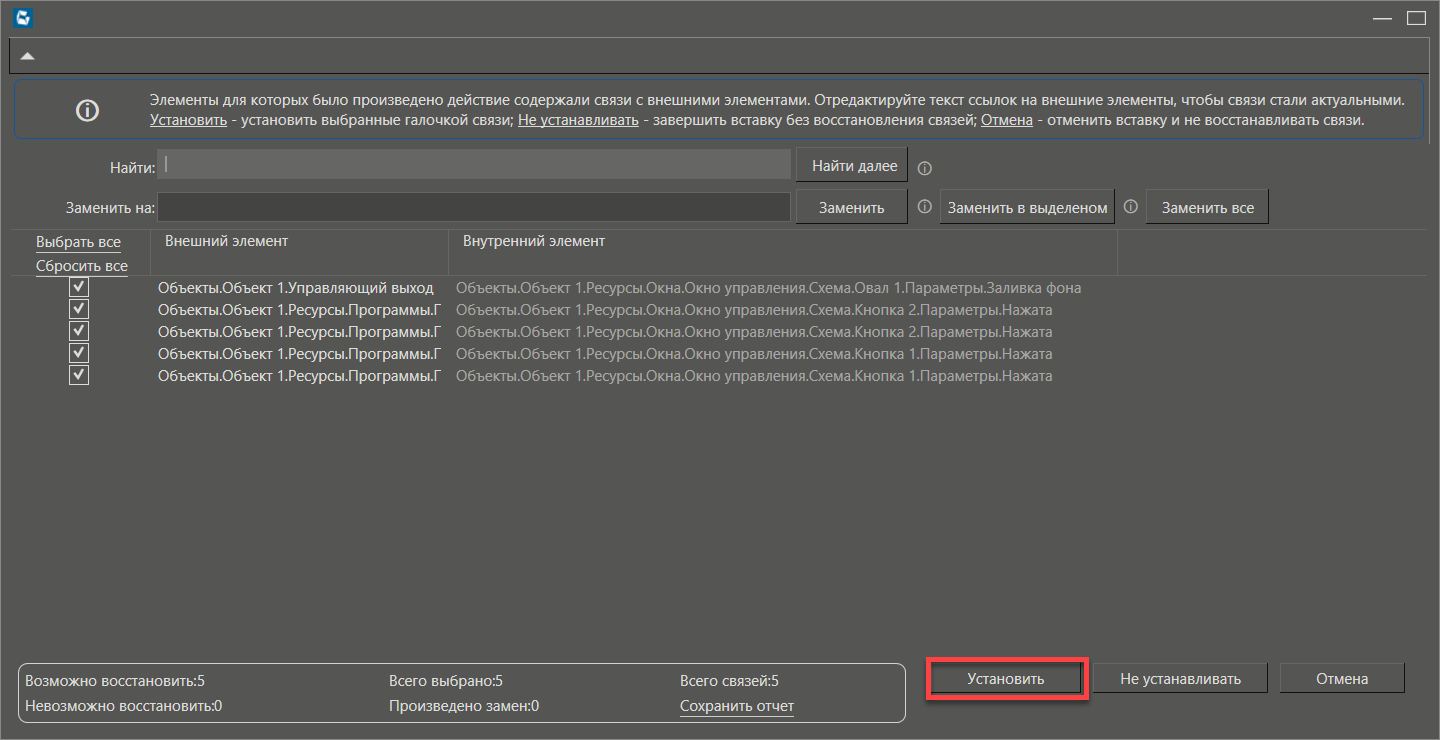Click the Выбрать все link
This screenshot has width=1440, height=740.
click(78, 243)
